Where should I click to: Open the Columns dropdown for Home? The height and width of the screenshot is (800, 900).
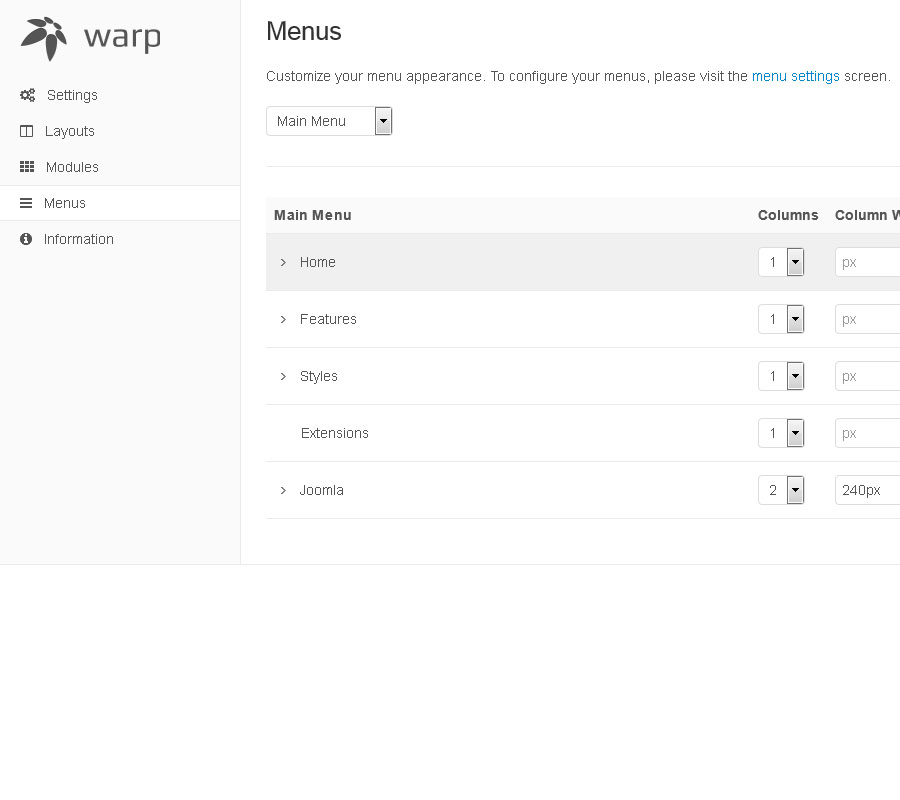(781, 262)
